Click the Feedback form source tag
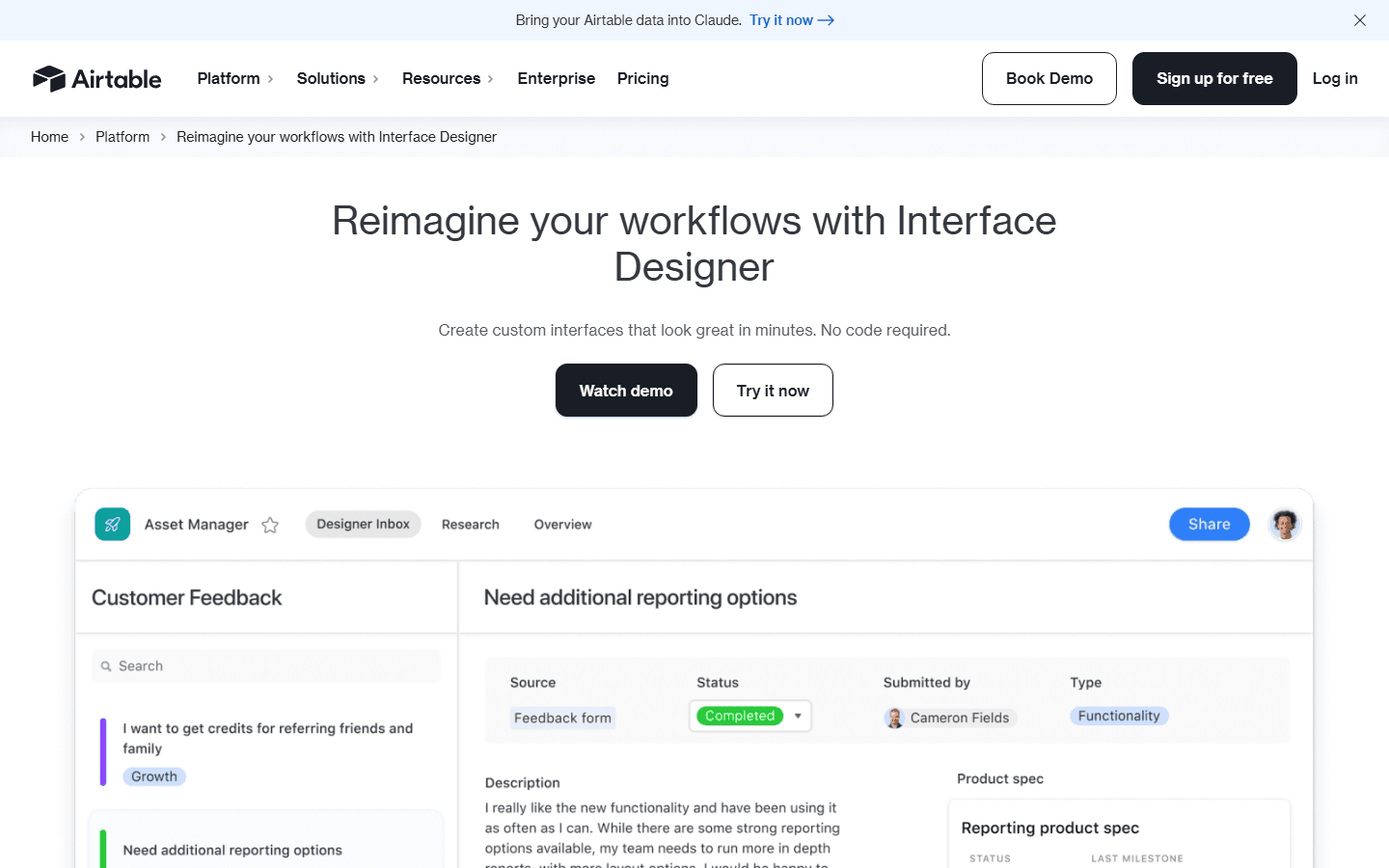The width and height of the screenshot is (1389, 868). pyautogui.click(x=563, y=718)
